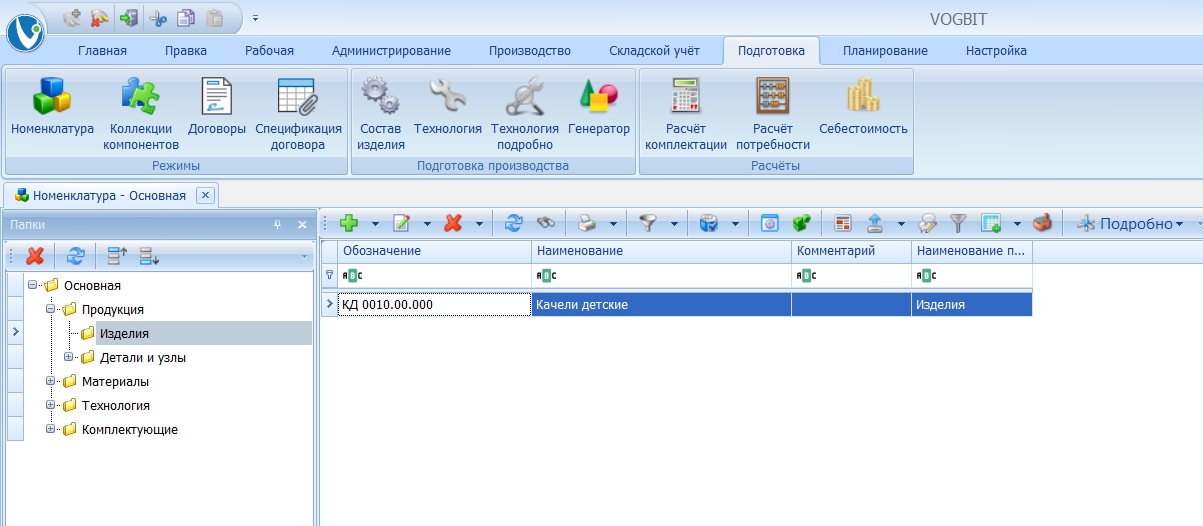Click the printer icon in the grid toolbar
The width and height of the screenshot is (1203, 526).
590,224
